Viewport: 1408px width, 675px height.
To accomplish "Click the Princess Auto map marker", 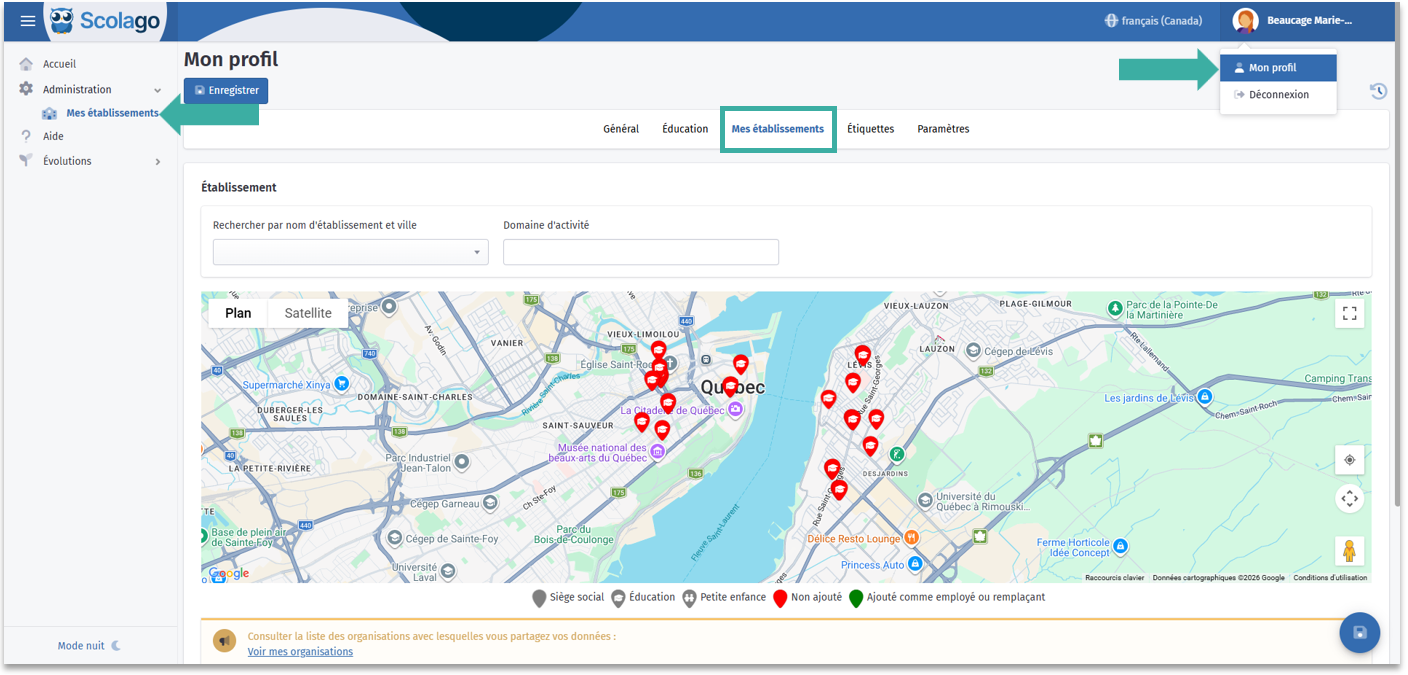I will point(916,564).
